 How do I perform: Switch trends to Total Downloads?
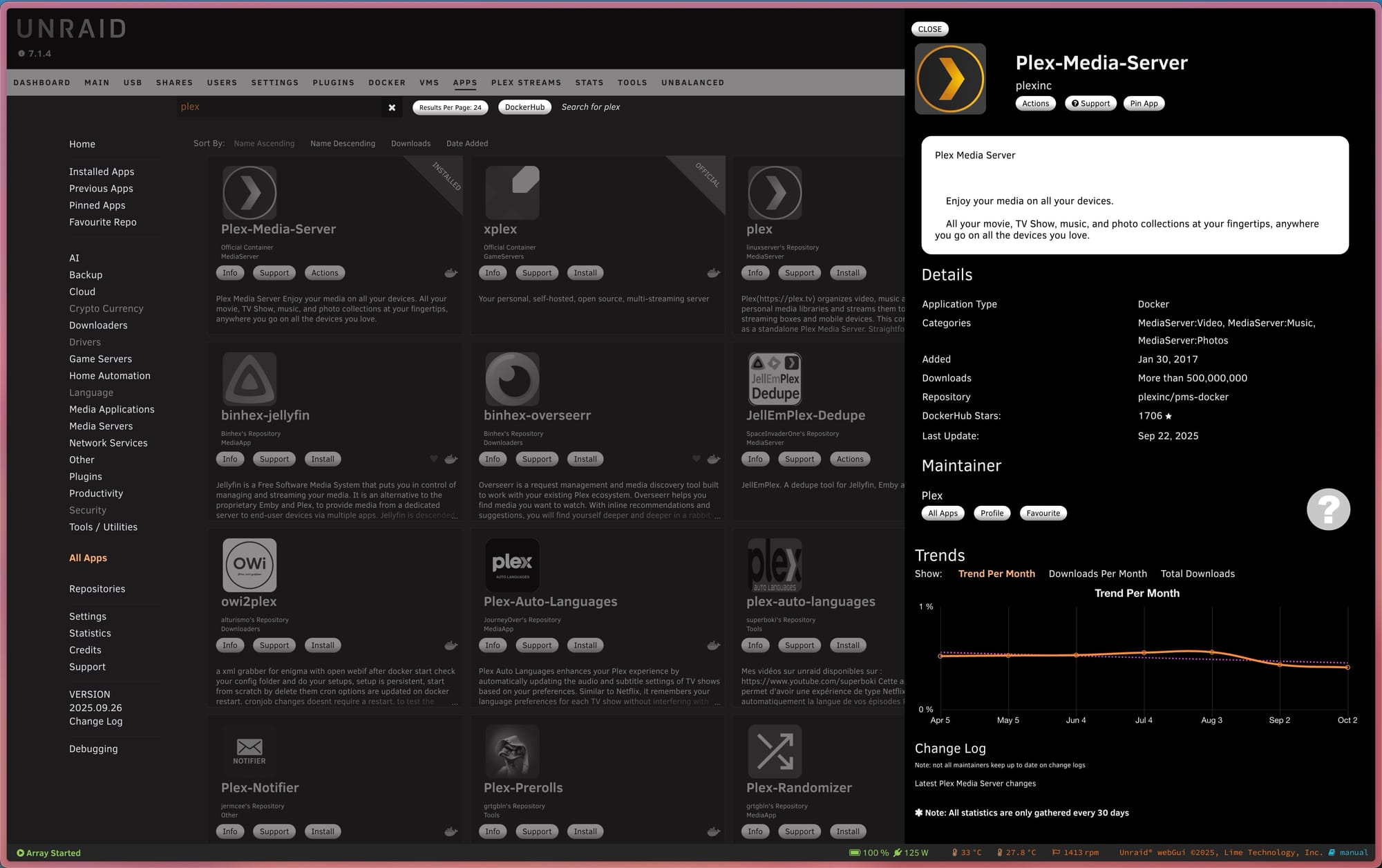[1198, 574]
